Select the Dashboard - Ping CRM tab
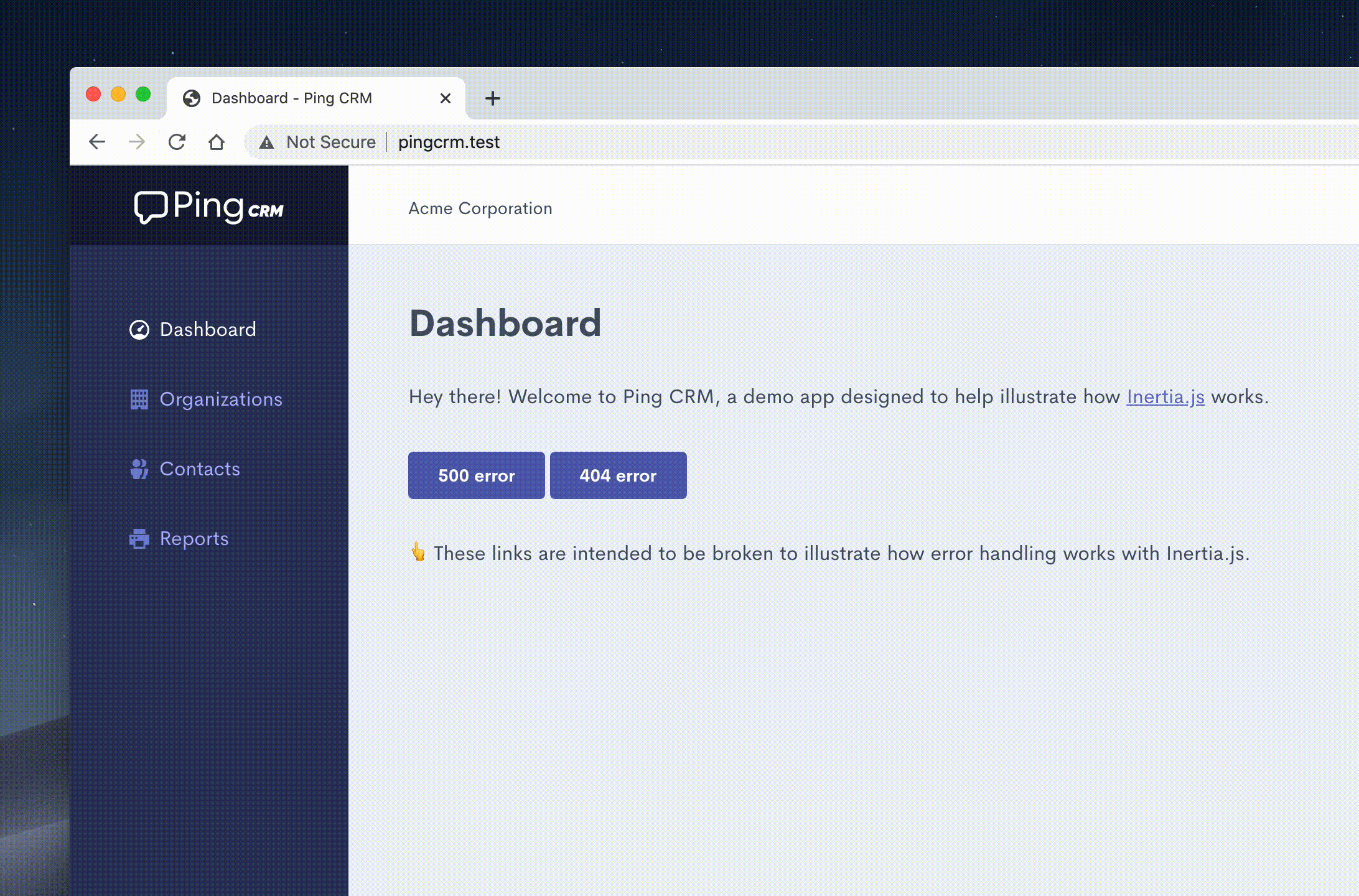Screen dimensions: 1359x896 coord(291,98)
